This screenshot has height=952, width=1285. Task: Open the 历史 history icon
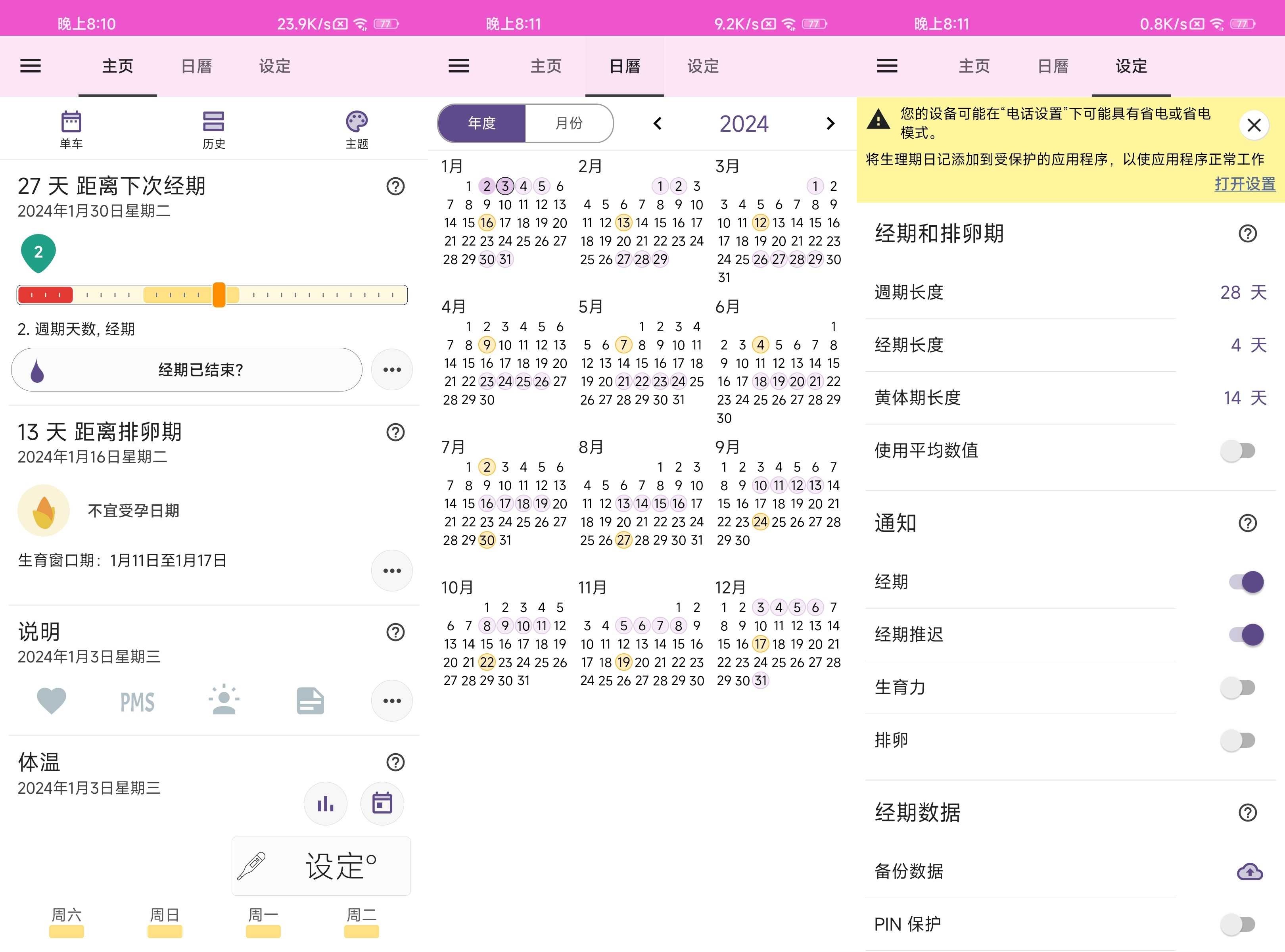(x=214, y=130)
